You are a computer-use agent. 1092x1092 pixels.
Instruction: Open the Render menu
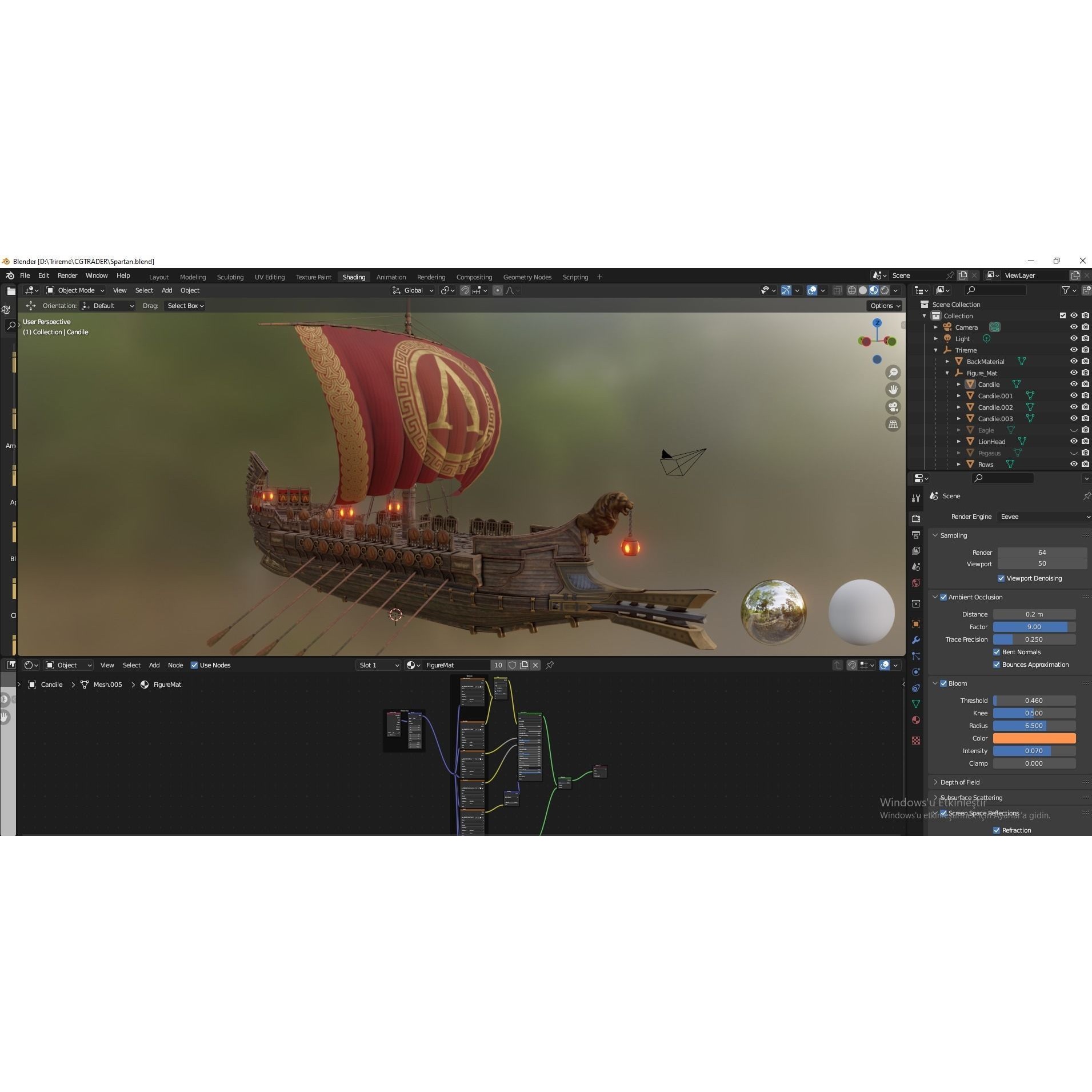67,275
